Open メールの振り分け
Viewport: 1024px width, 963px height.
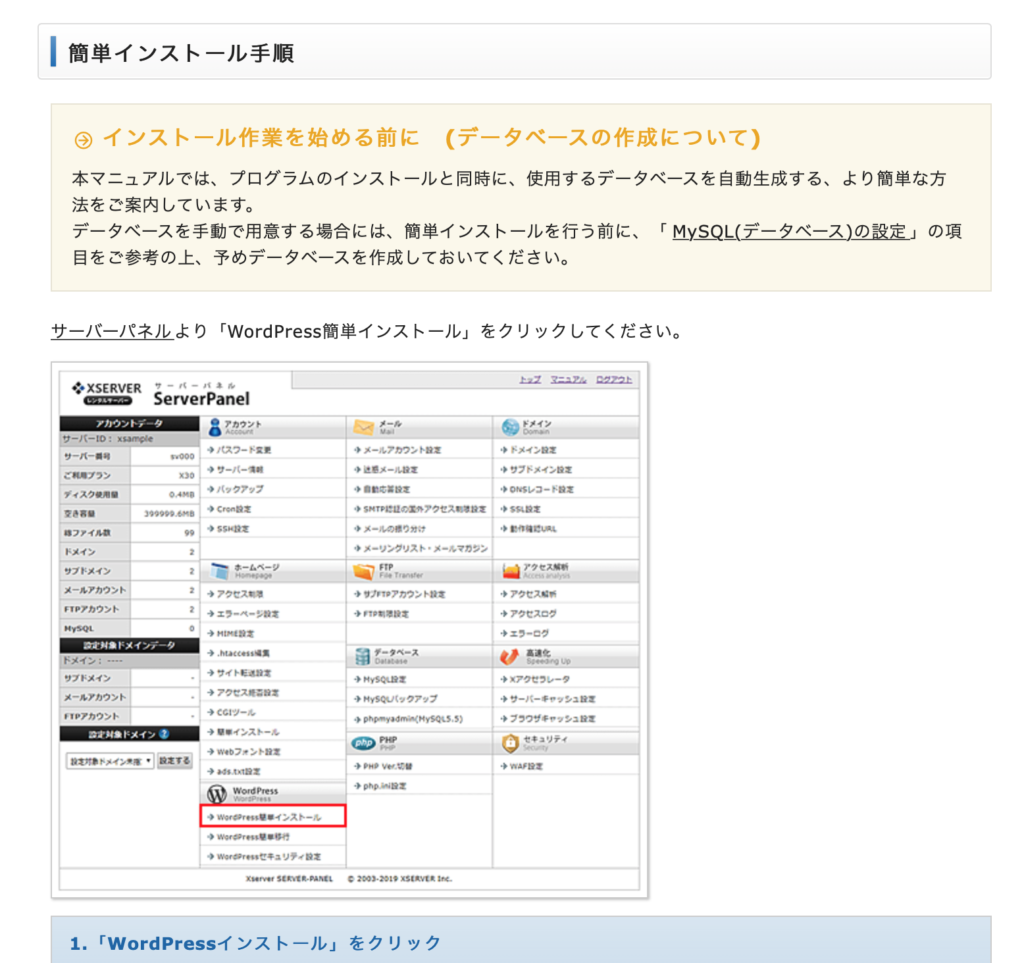(394, 529)
